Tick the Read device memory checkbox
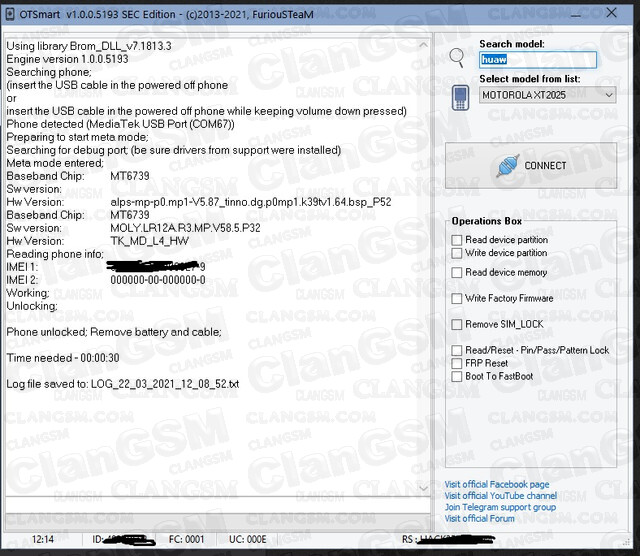The image size is (640, 556). [x=457, y=272]
